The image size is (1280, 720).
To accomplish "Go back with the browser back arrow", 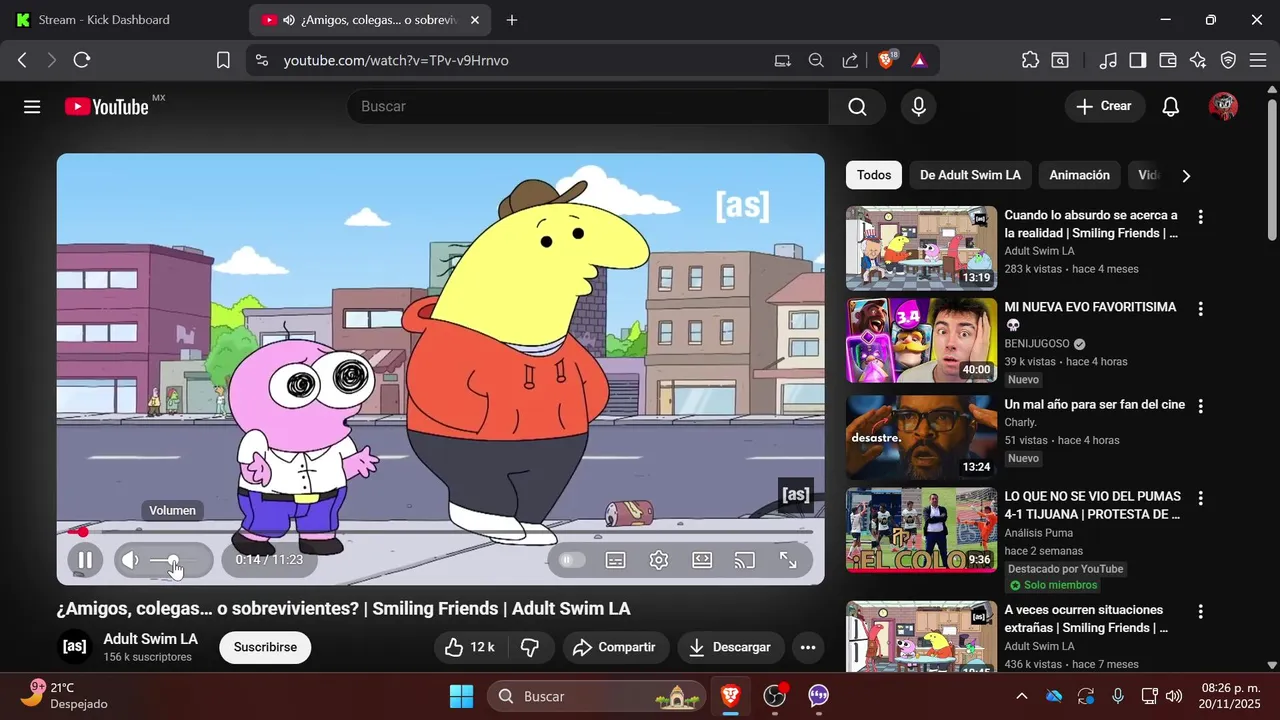I will coord(22,60).
